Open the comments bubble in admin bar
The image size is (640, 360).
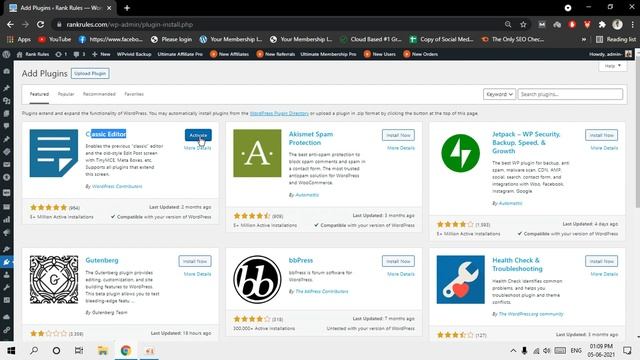point(79,54)
